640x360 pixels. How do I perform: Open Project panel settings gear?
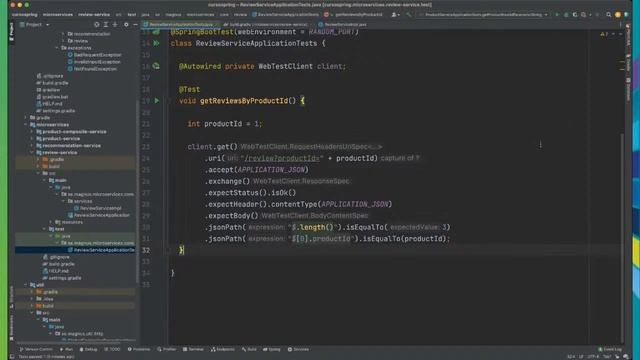[x=126, y=24]
